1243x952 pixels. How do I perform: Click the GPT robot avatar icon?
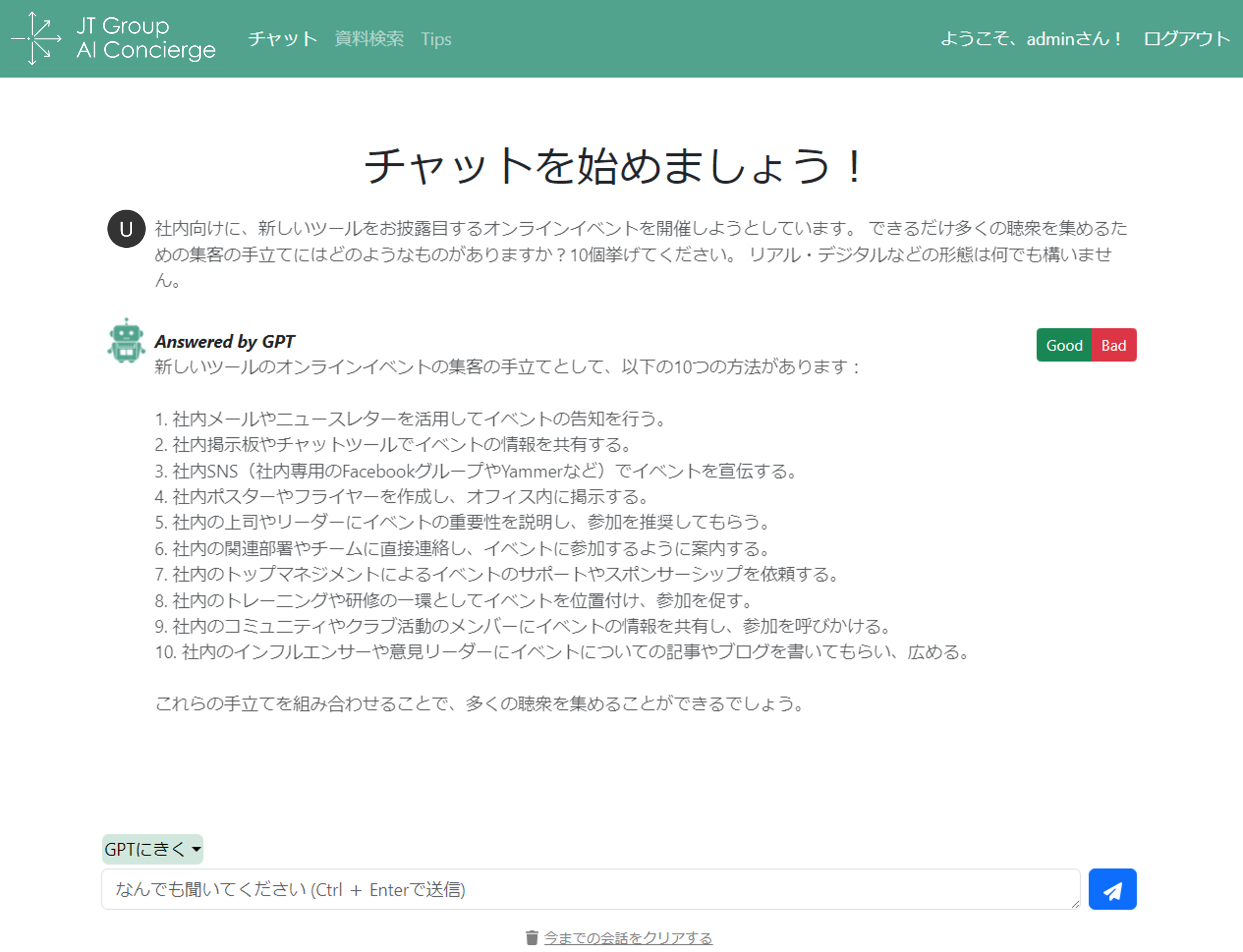click(x=127, y=340)
